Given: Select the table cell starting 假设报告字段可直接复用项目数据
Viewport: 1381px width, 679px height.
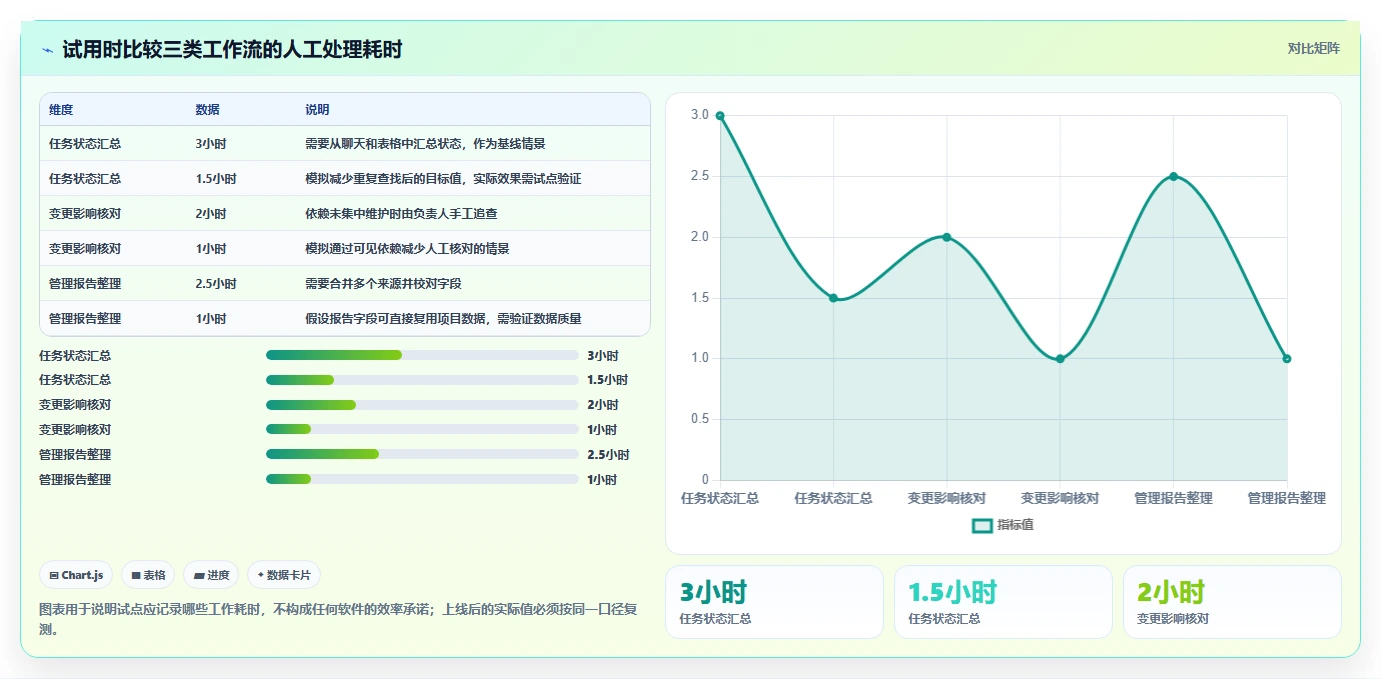Looking at the screenshot, I should [443, 319].
